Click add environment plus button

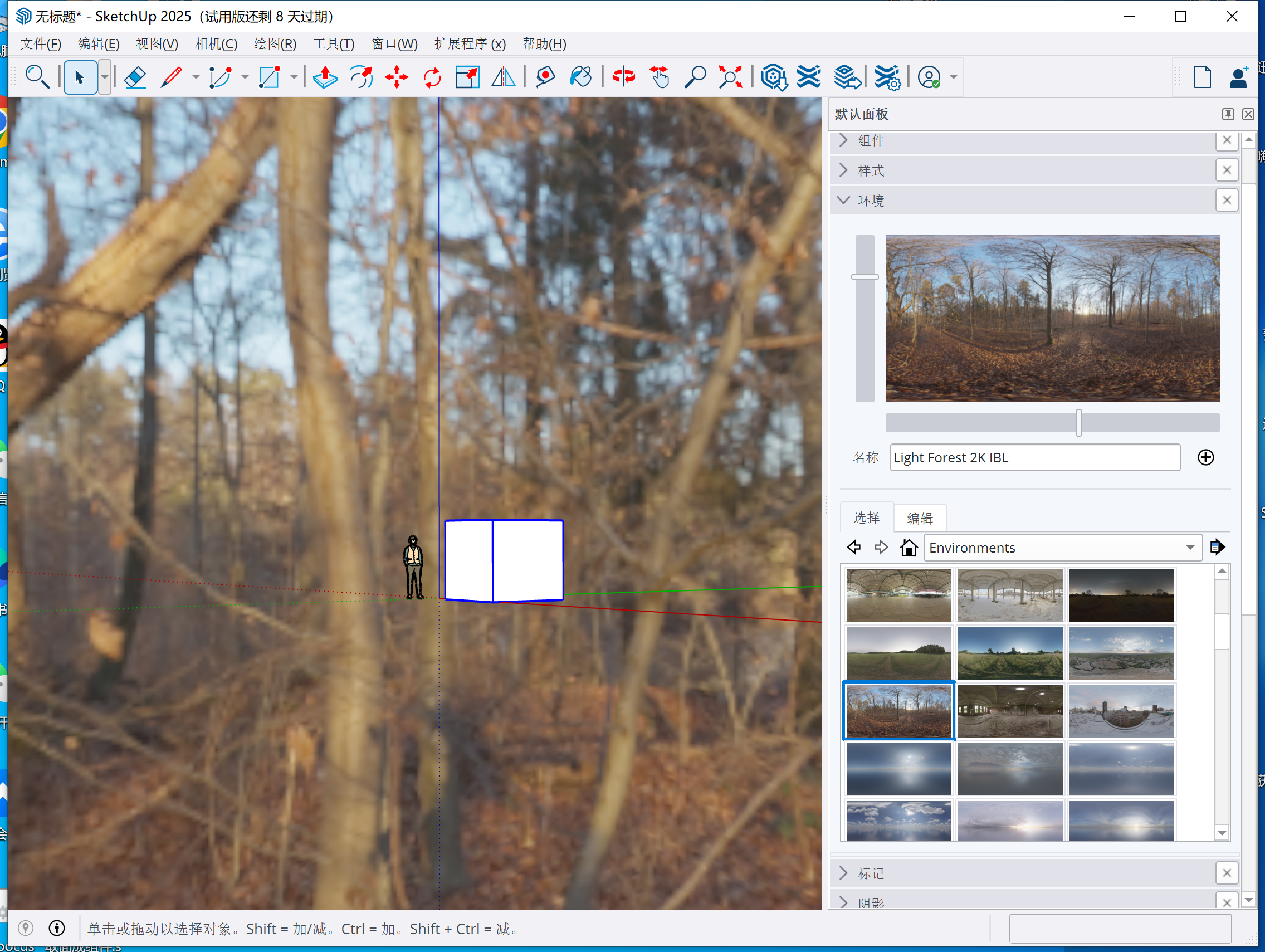click(x=1205, y=457)
